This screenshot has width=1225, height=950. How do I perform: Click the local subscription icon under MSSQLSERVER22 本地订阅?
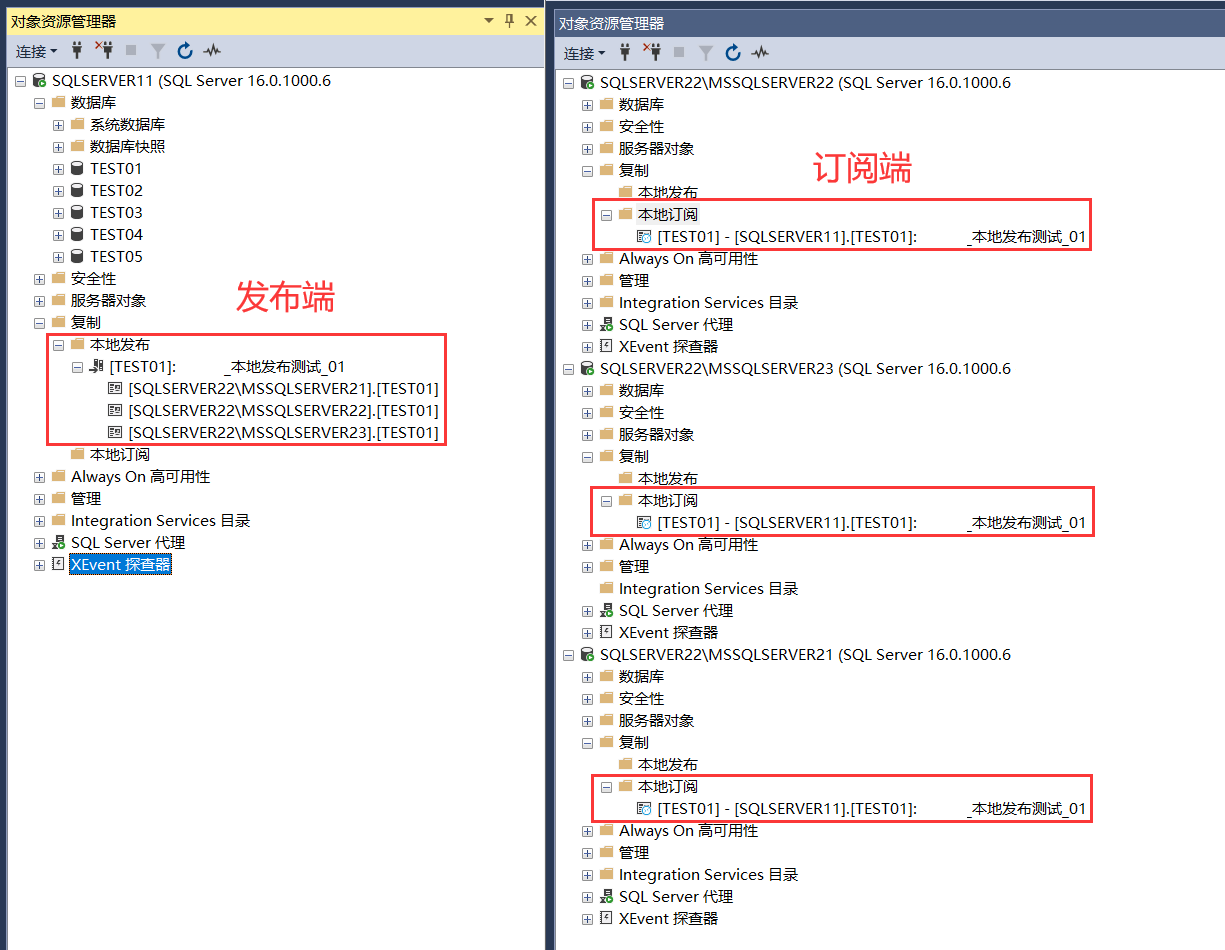click(644, 238)
